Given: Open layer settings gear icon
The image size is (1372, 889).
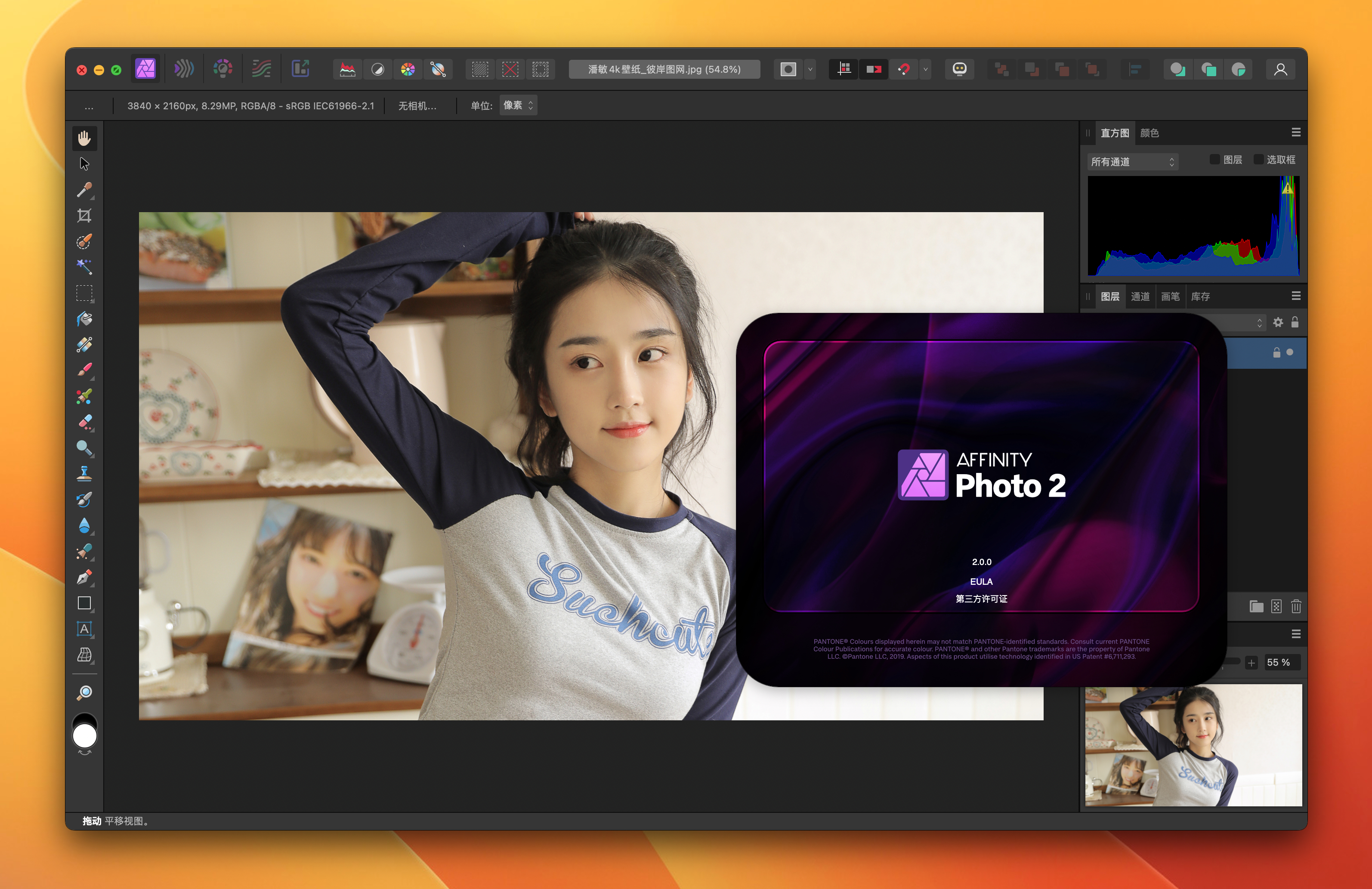Looking at the screenshot, I should pyautogui.click(x=1278, y=322).
